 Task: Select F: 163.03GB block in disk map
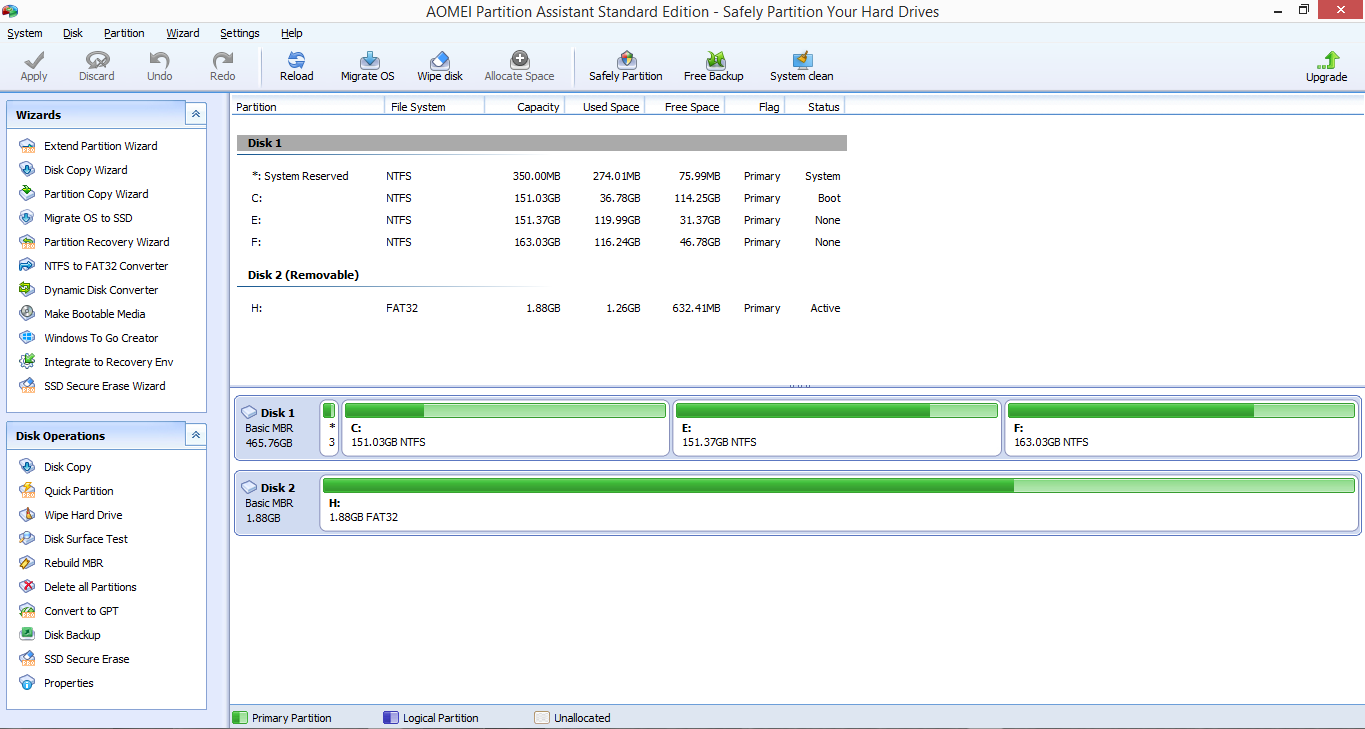tap(1182, 428)
